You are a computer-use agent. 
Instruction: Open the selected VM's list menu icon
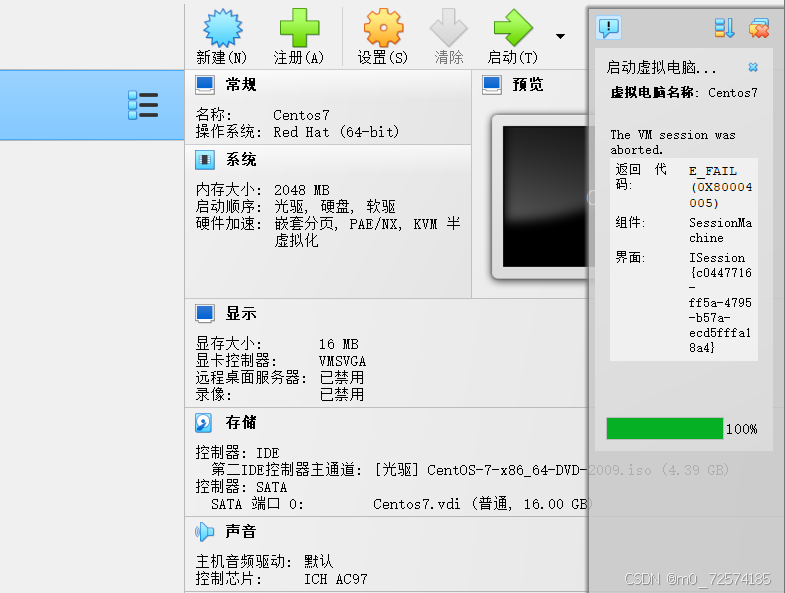[x=143, y=105]
